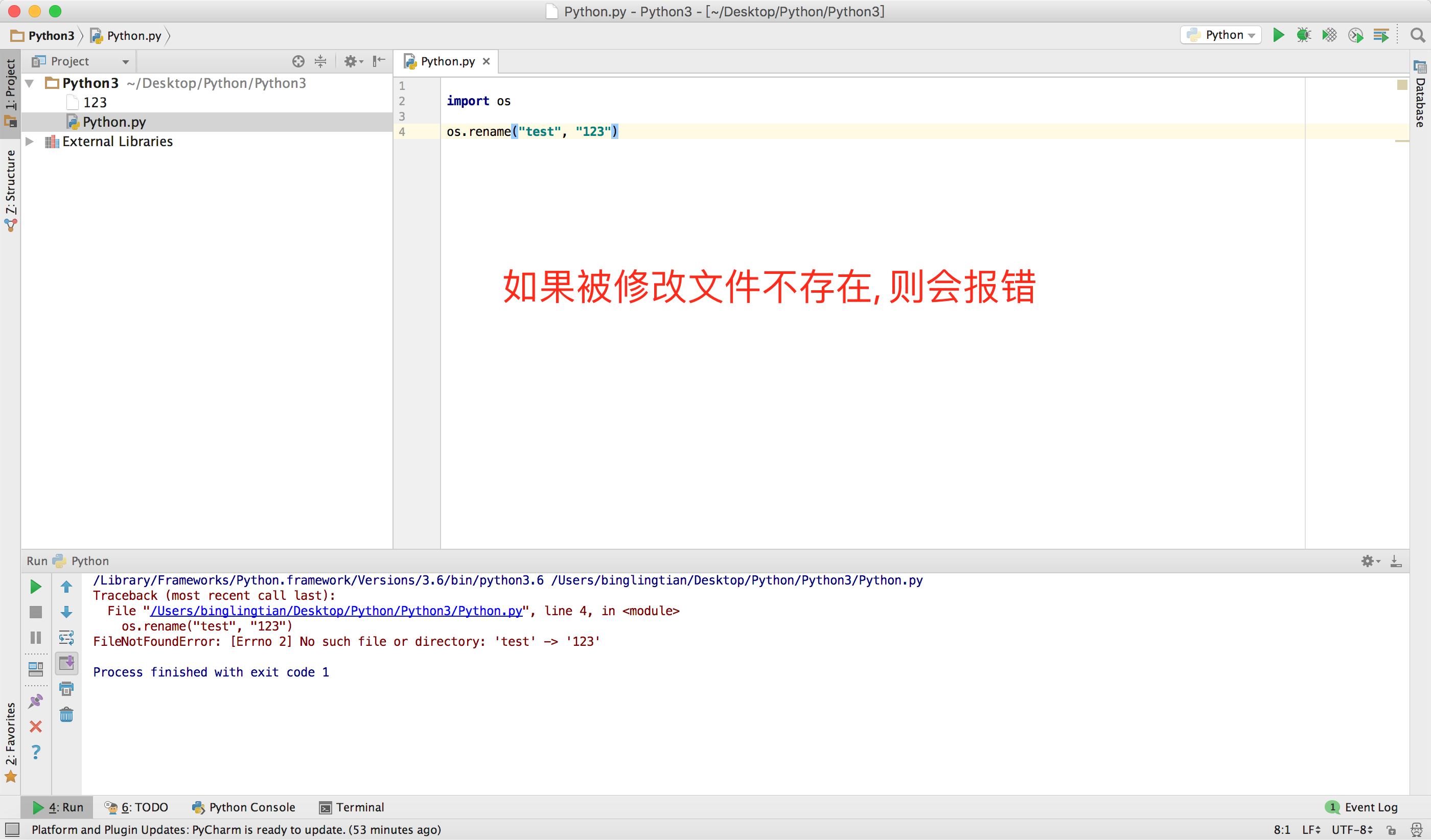Open the Python run configuration dropdown
This screenshot has width=1431, height=840.
tap(1221, 35)
